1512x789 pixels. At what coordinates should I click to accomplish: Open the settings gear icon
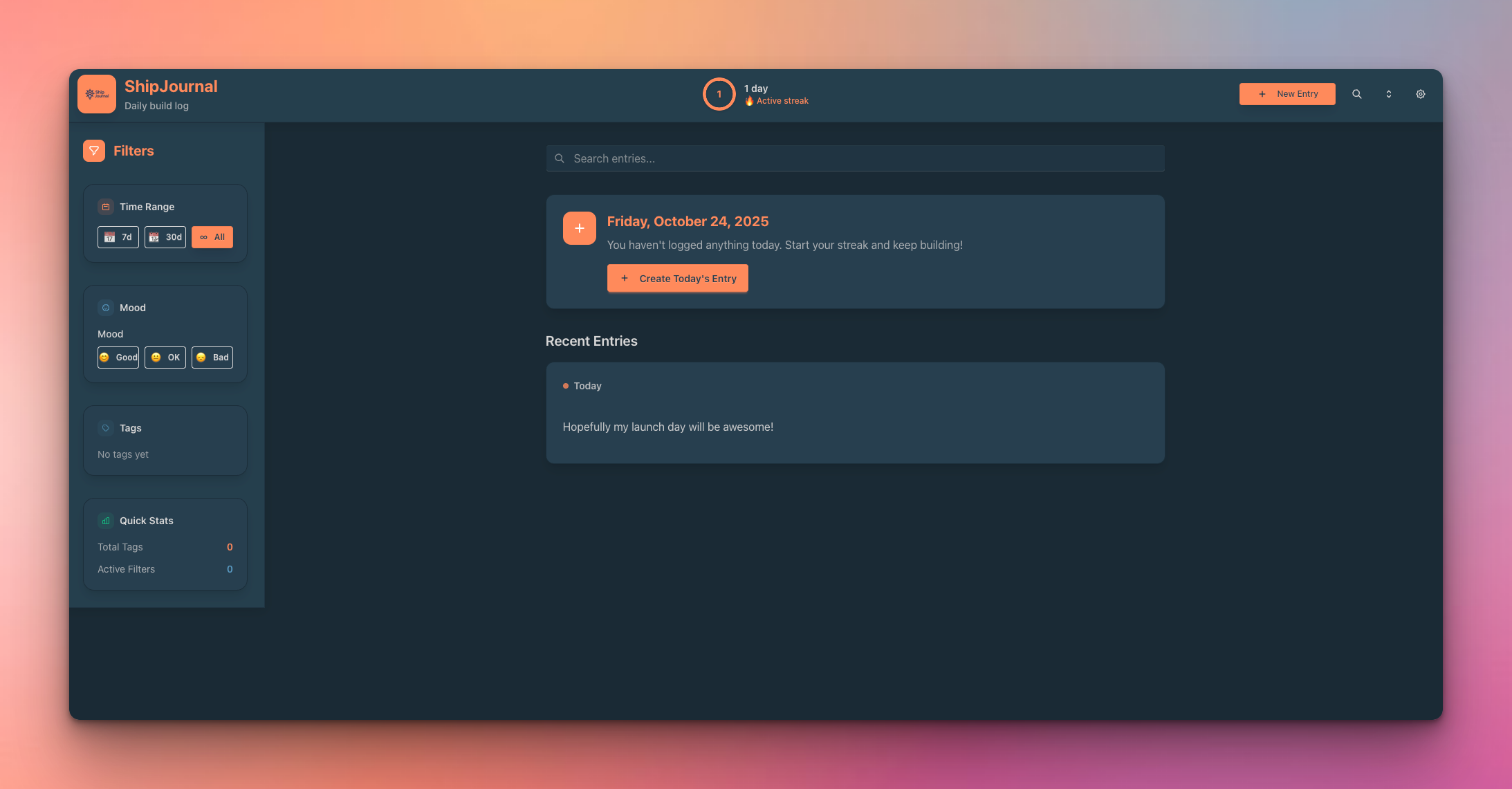click(x=1420, y=94)
